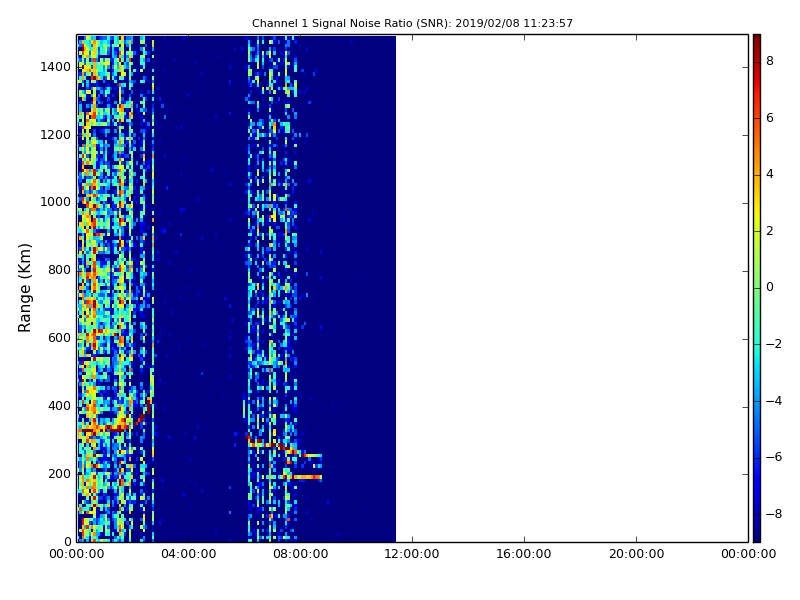Click the colorbar value label 0
Screen dimensions: 800x600
(x=770, y=287)
